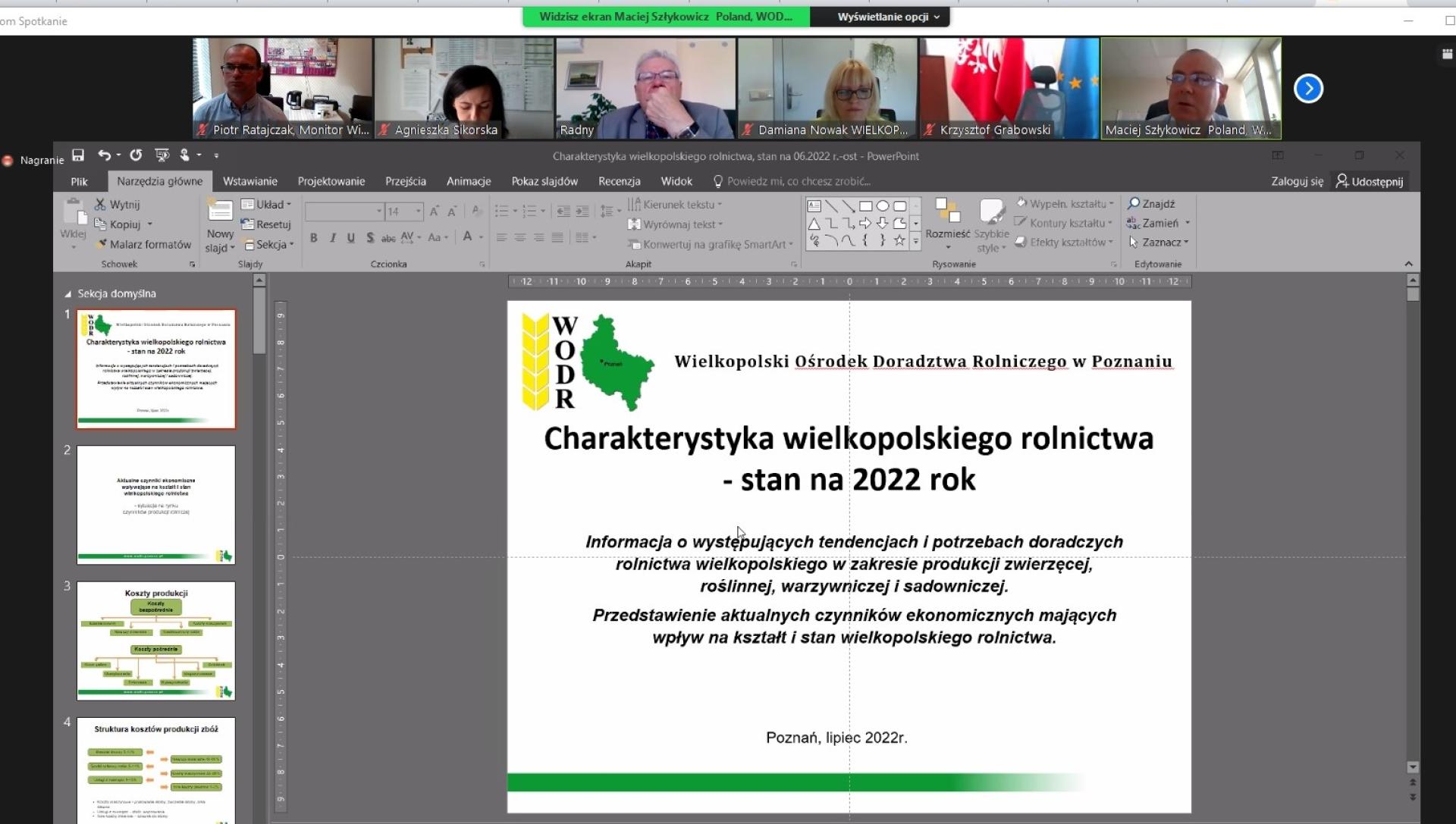Viewport: 1456px width, 824px height.
Task: Insert an ellipse shape from gallery
Action: pyautogui.click(x=883, y=205)
